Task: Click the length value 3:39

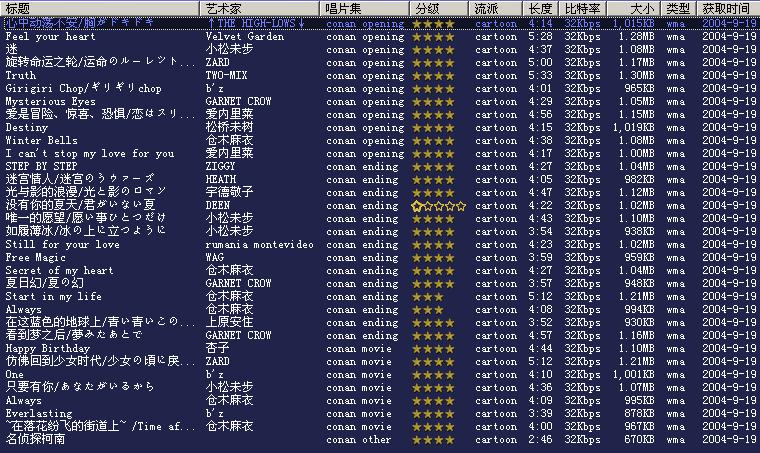Action: (x=540, y=414)
